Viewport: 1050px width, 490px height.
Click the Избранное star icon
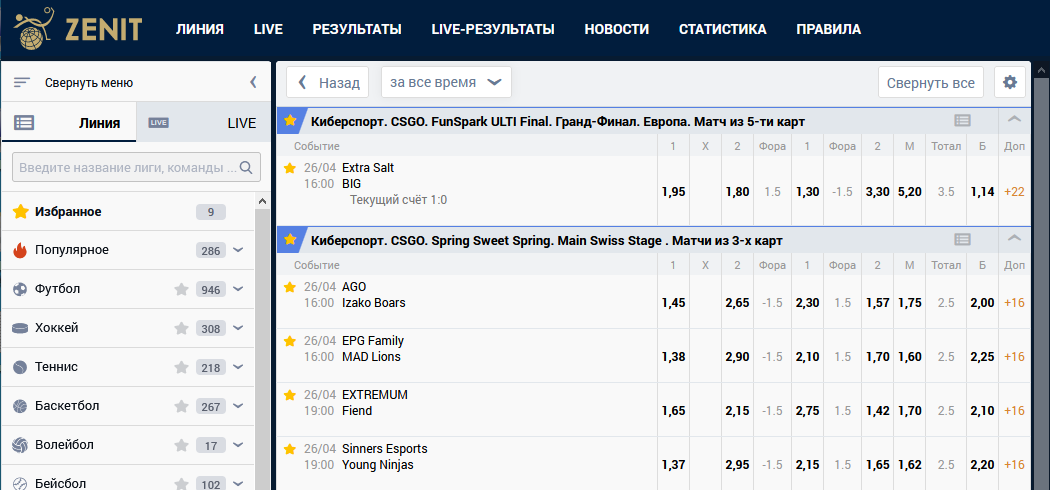coord(21,212)
